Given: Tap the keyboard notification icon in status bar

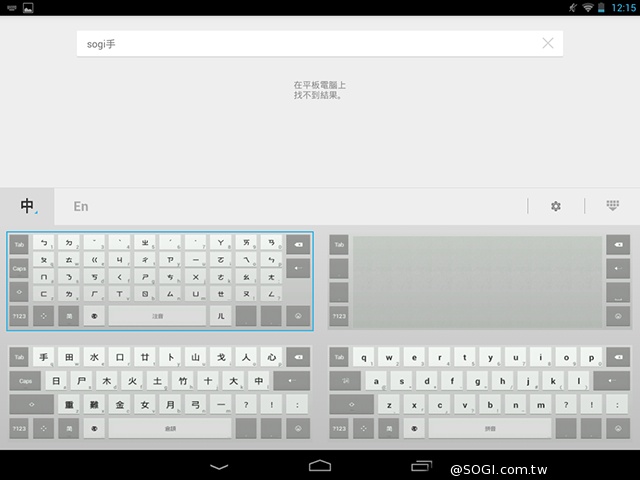Looking at the screenshot, I should 12,7.
